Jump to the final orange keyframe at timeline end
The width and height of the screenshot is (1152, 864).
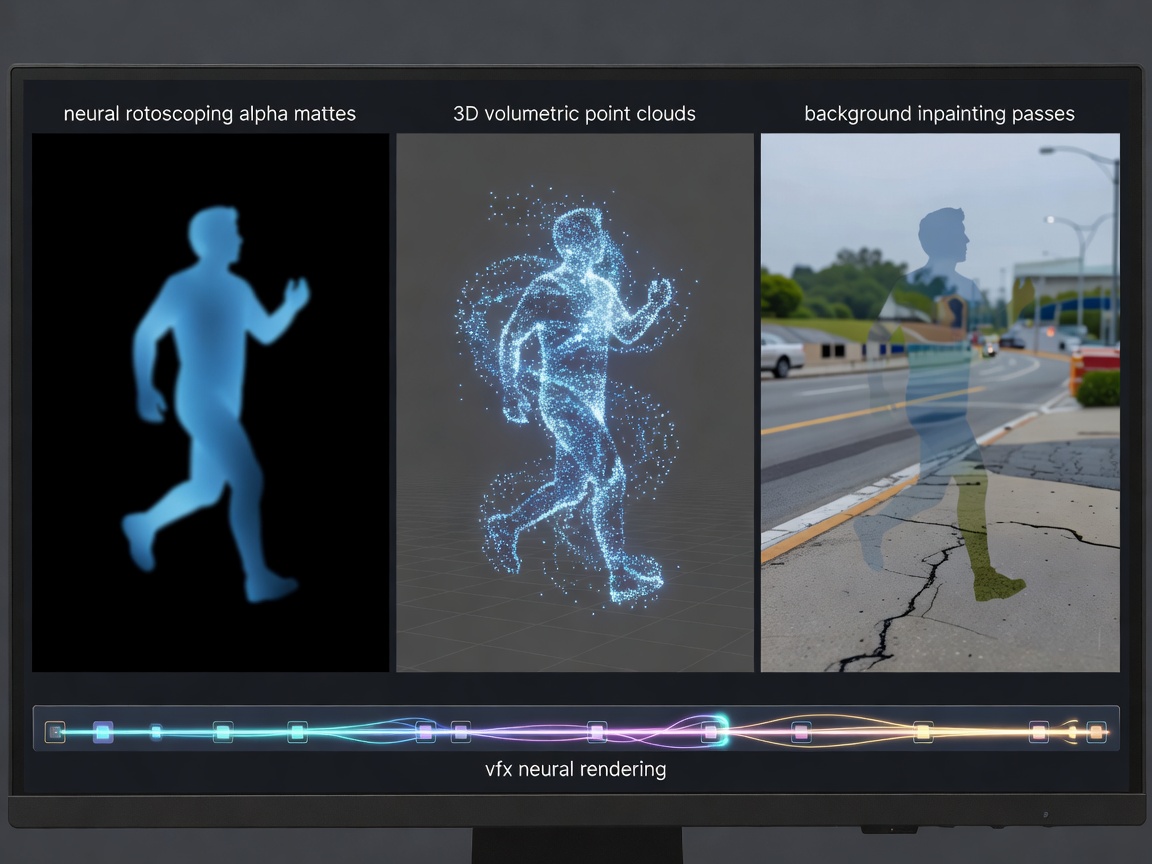(x=1096, y=732)
